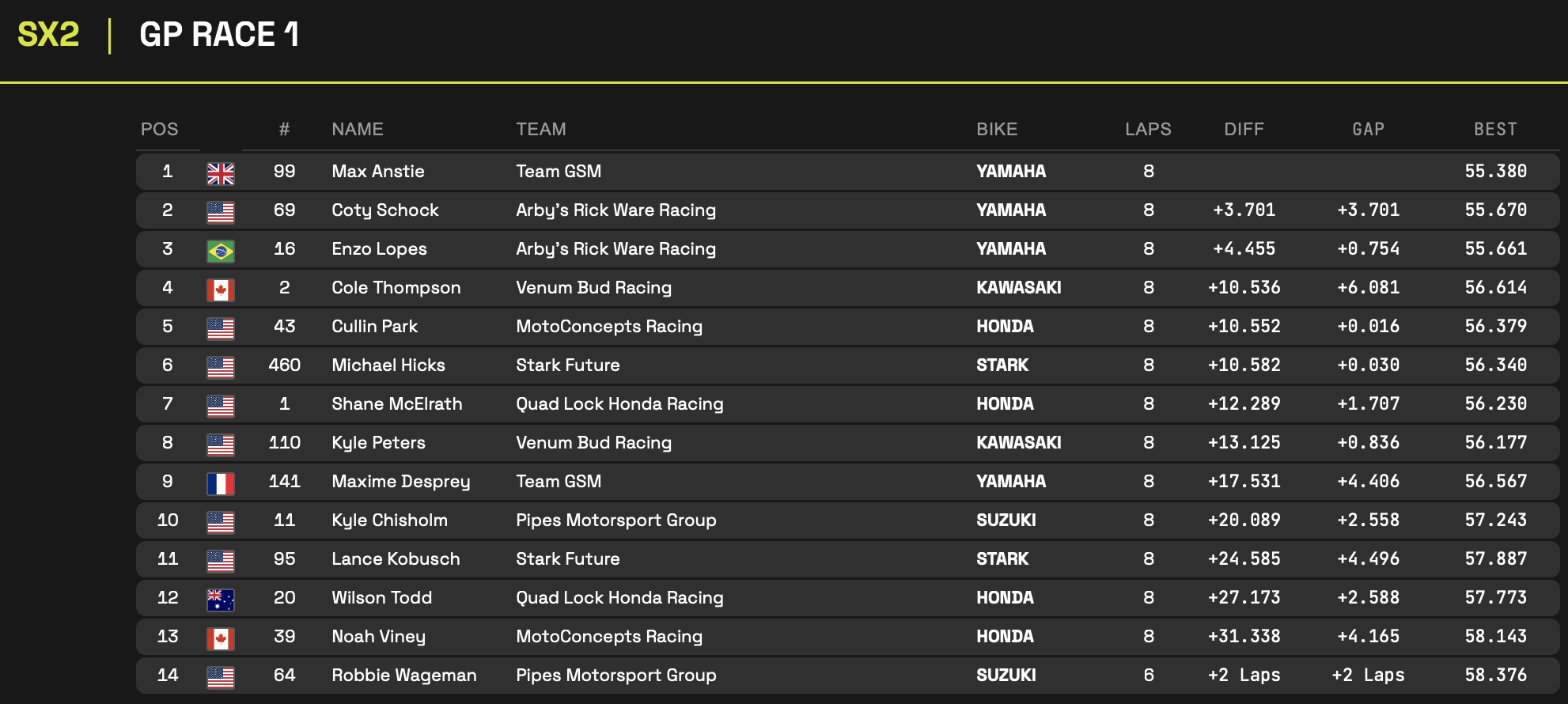Click the Australian flag beside Wilson Todd
Image resolution: width=1568 pixels, height=704 pixels.
click(221, 600)
